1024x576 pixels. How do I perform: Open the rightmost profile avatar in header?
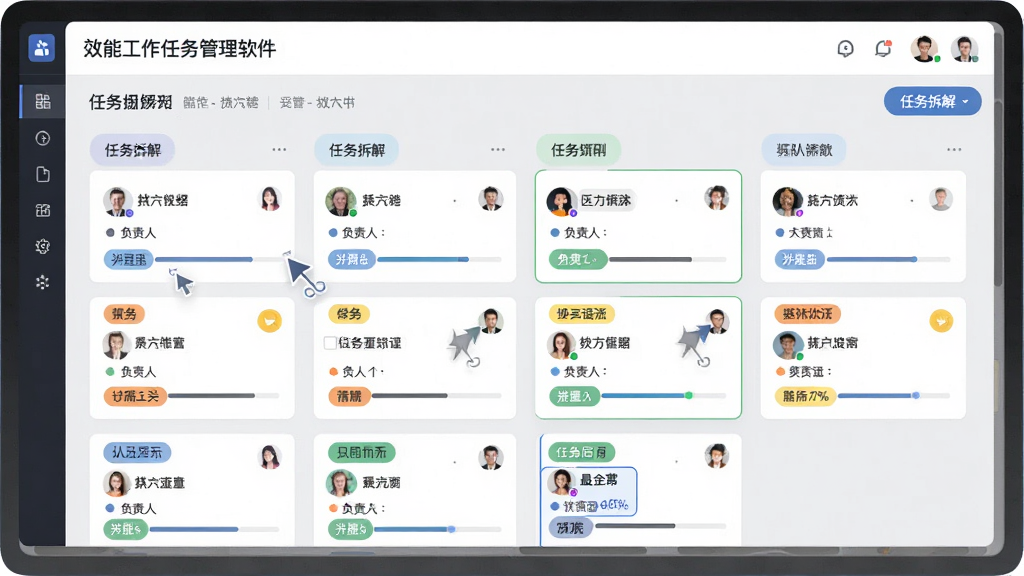[x=964, y=49]
